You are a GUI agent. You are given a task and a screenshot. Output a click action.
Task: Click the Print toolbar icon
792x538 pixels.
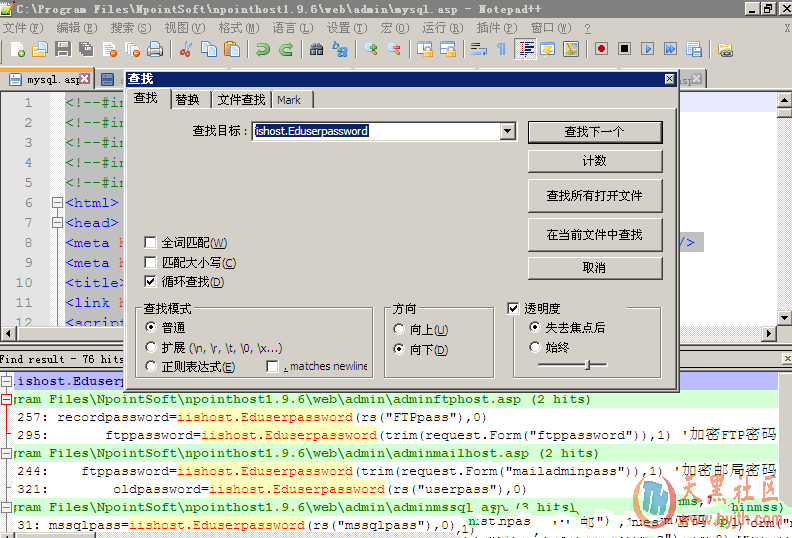(x=155, y=49)
